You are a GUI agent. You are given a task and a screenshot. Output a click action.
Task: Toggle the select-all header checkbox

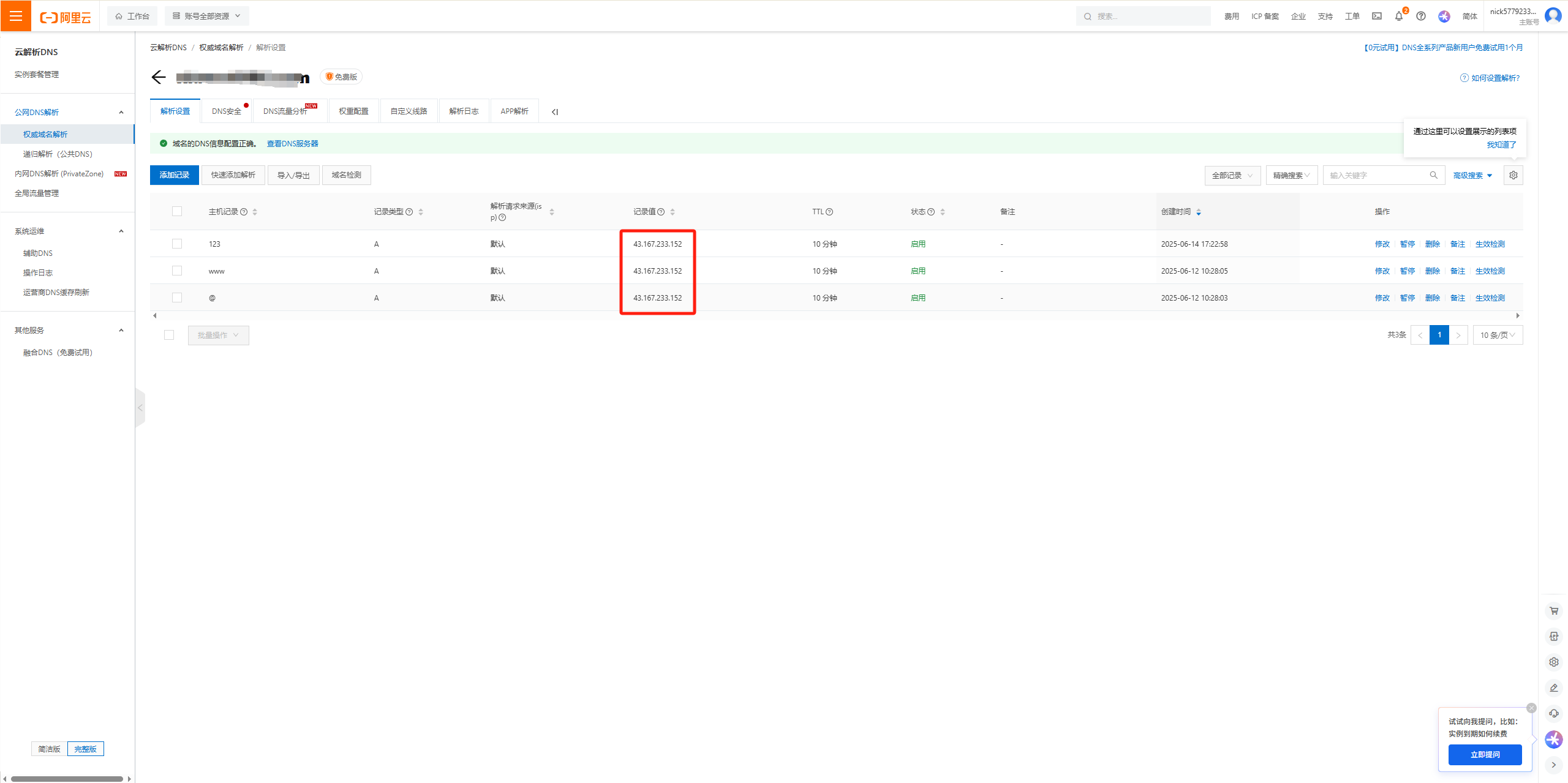click(x=177, y=211)
